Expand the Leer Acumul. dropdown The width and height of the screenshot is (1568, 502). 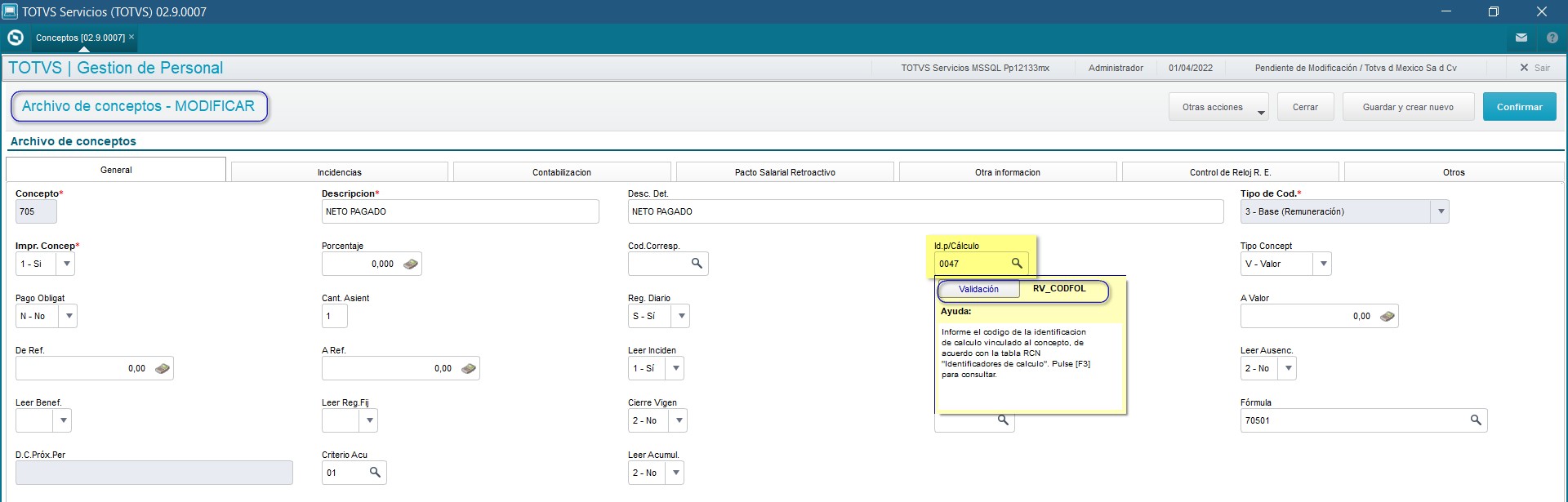click(x=675, y=473)
